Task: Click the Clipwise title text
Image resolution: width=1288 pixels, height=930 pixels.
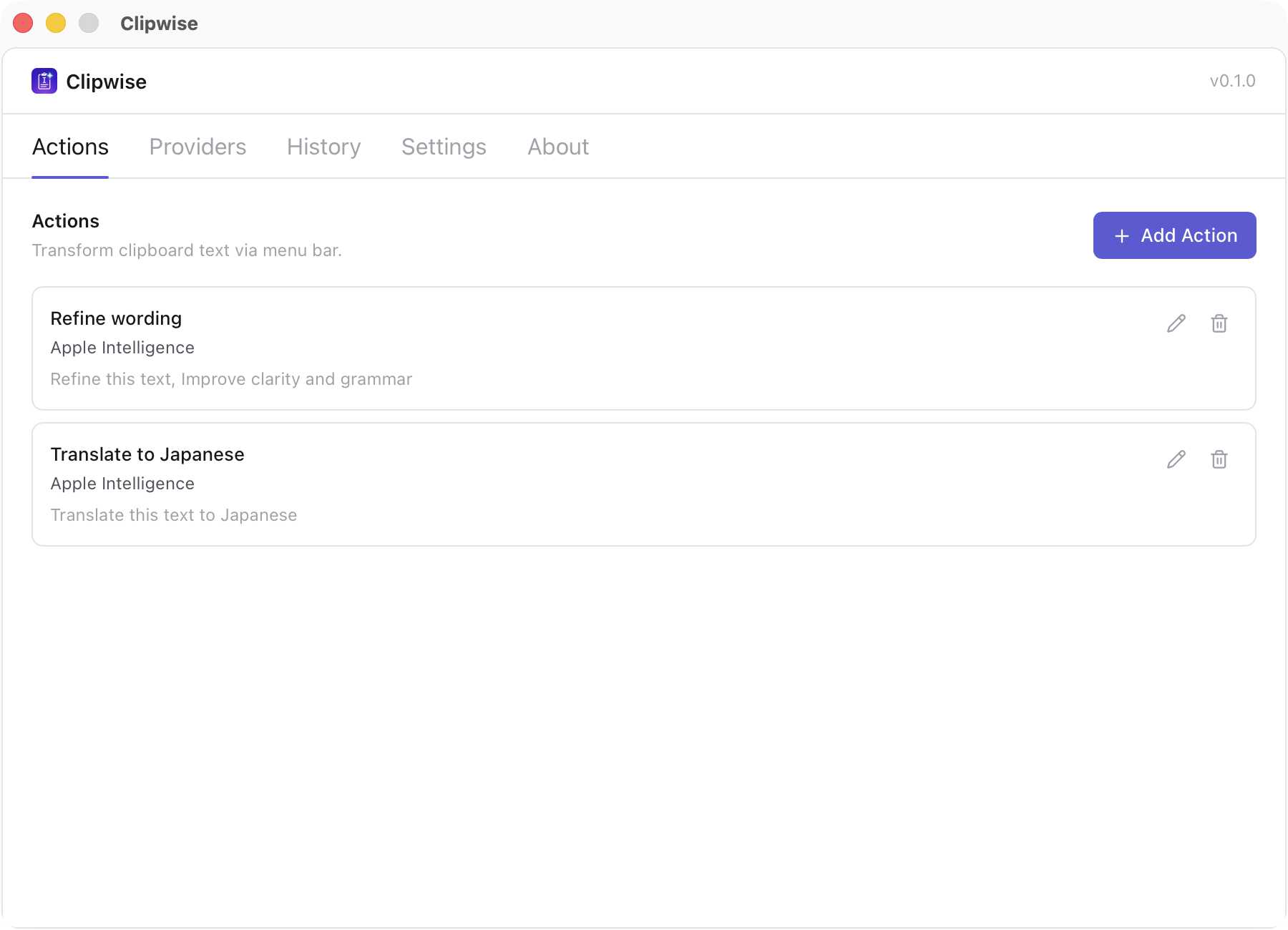Action: [107, 81]
